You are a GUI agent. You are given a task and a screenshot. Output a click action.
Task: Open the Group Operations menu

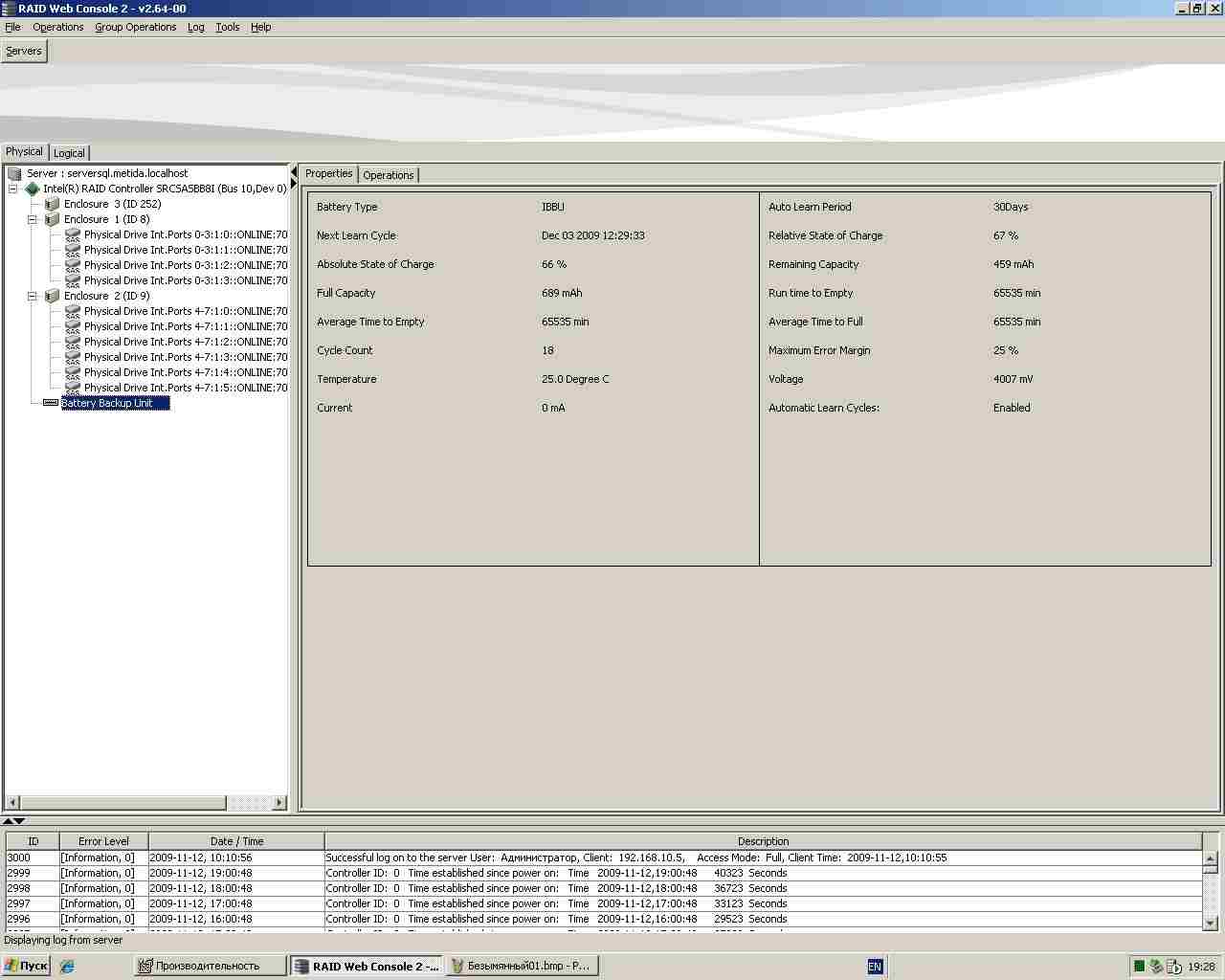click(x=135, y=27)
